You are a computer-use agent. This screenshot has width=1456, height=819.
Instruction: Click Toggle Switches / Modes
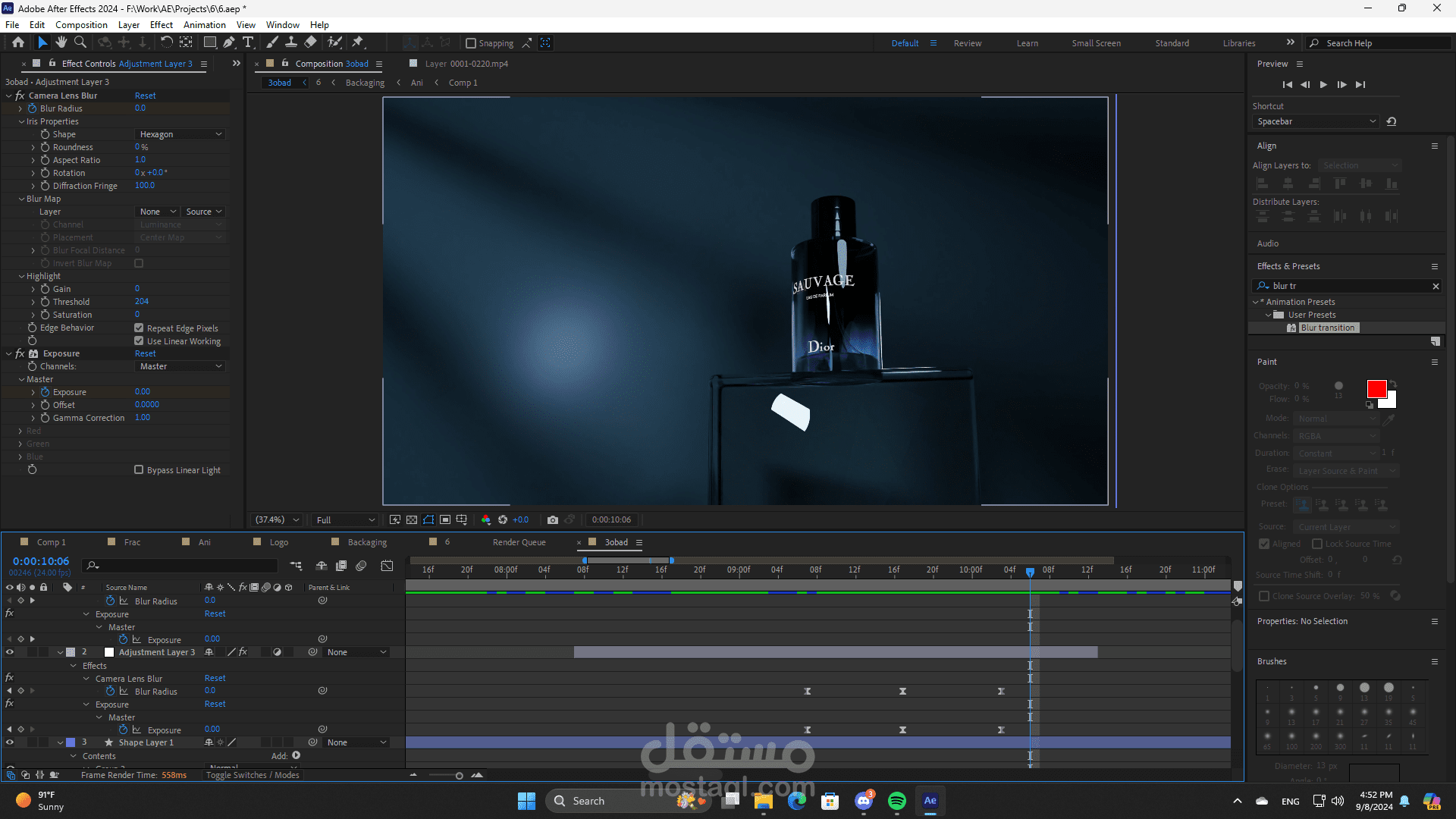coord(253,775)
